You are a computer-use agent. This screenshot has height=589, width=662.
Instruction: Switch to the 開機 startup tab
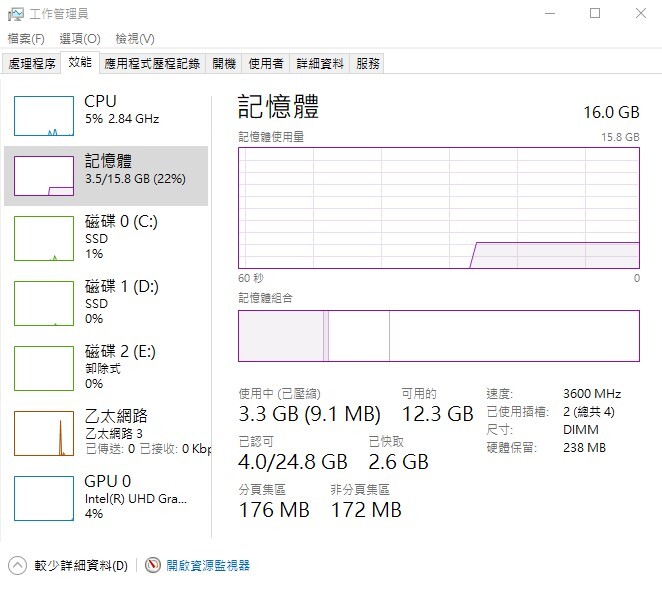224,64
